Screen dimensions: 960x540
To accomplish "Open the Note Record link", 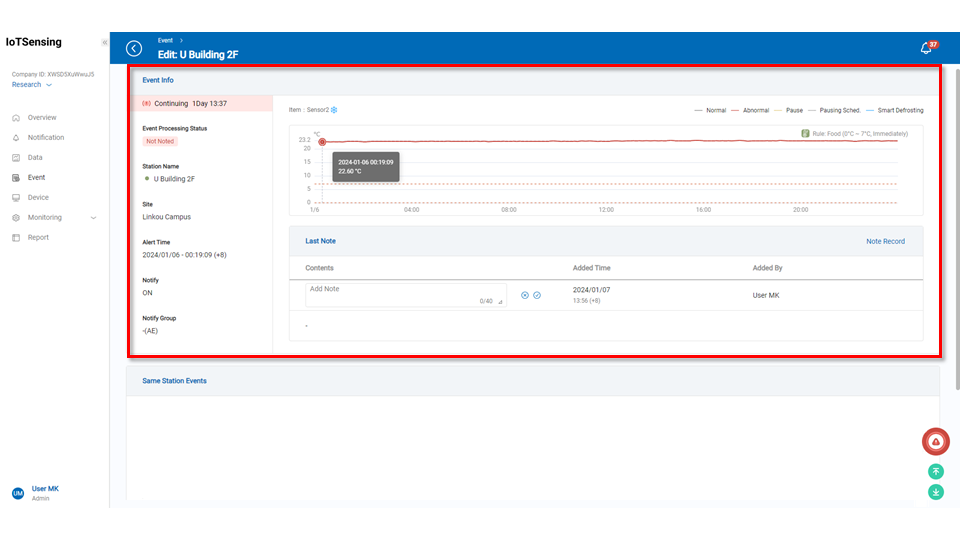I will click(x=885, y=241).
